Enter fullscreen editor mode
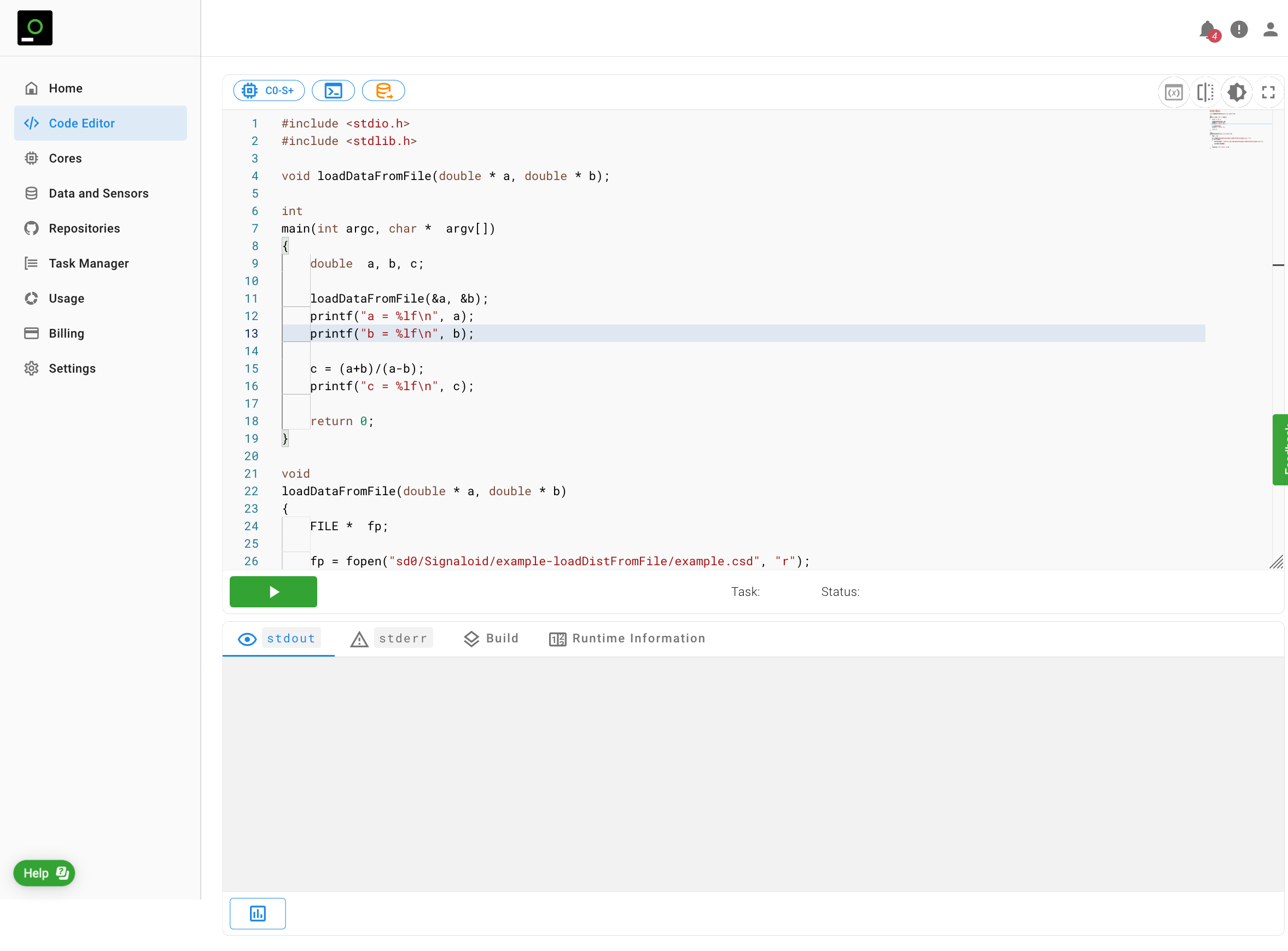Viewport: 1288px width, 951px height. [1268, 92]
